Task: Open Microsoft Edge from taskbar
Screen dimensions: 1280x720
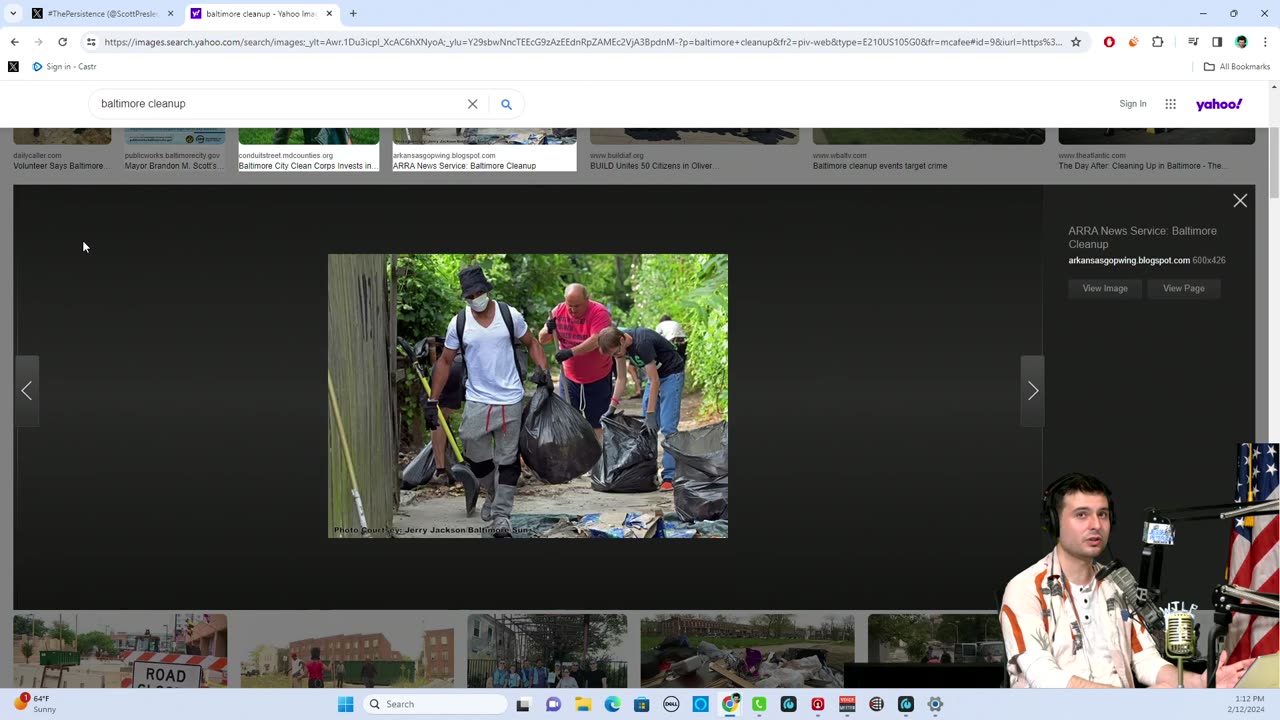Action: tap(612, 704)
